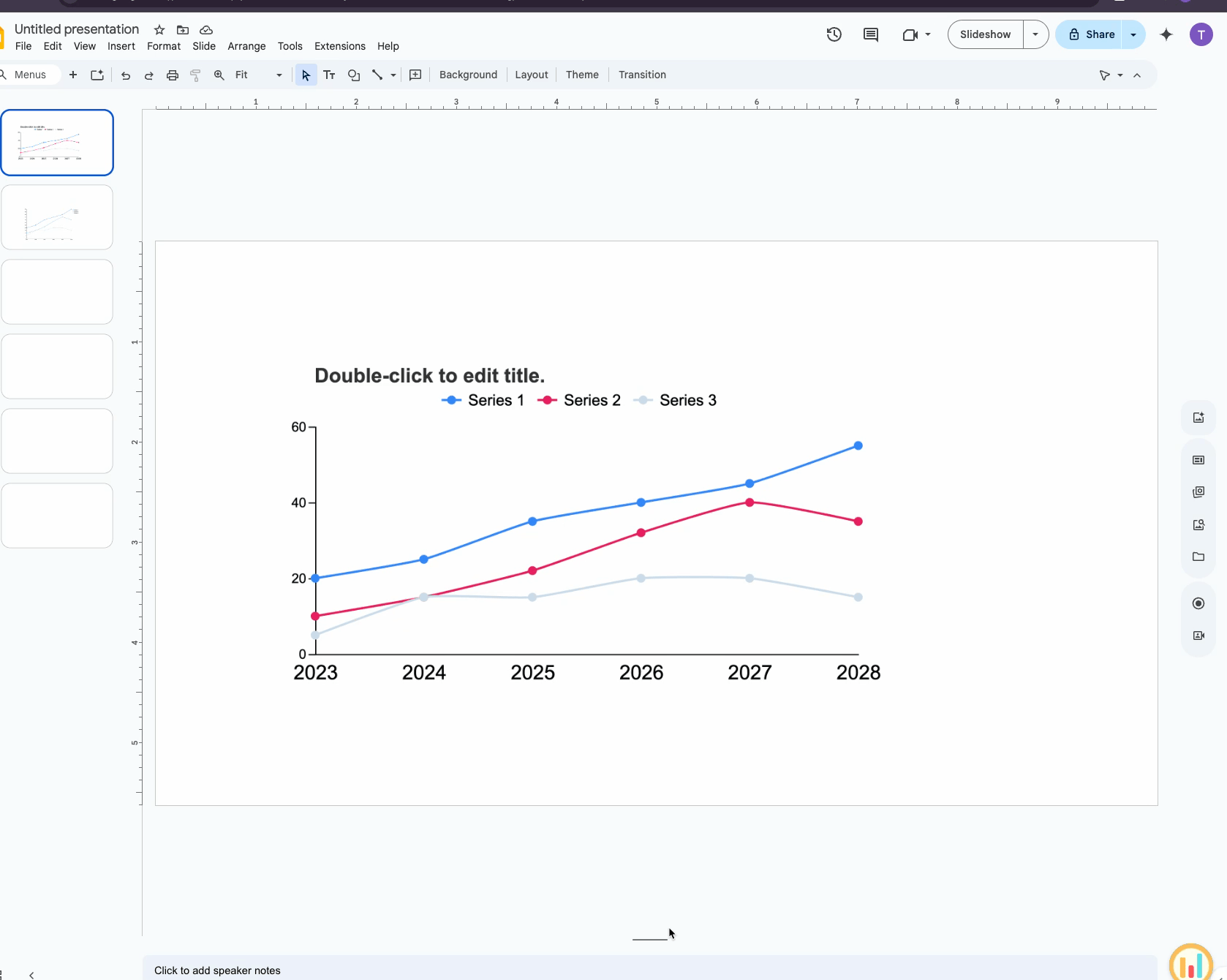The image size is (1227, 980).
Task: Open the Extensions menu
Action: pyautogui.click(x=340, y=46)
